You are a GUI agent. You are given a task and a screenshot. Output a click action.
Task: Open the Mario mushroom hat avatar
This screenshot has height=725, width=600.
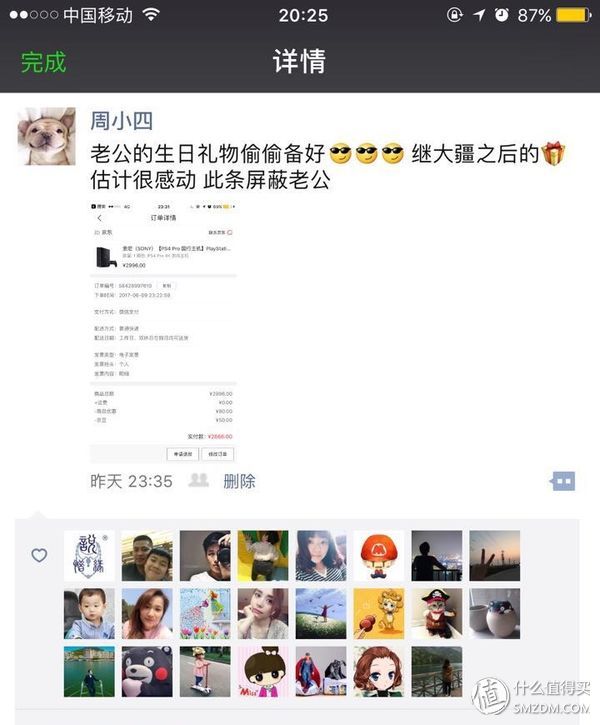tap(379, 555)
